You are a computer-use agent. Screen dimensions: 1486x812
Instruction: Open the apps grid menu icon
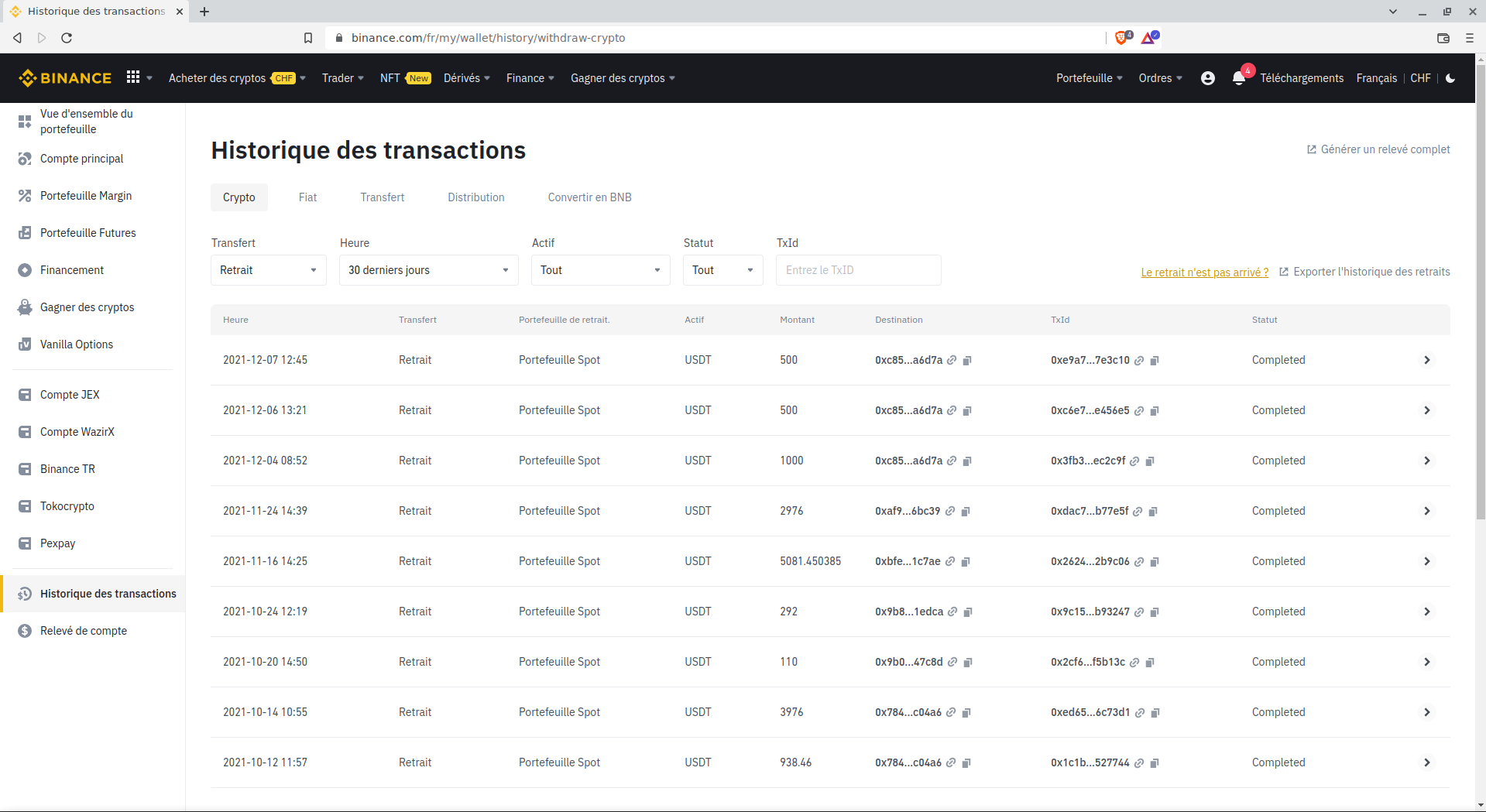[133, 77]
